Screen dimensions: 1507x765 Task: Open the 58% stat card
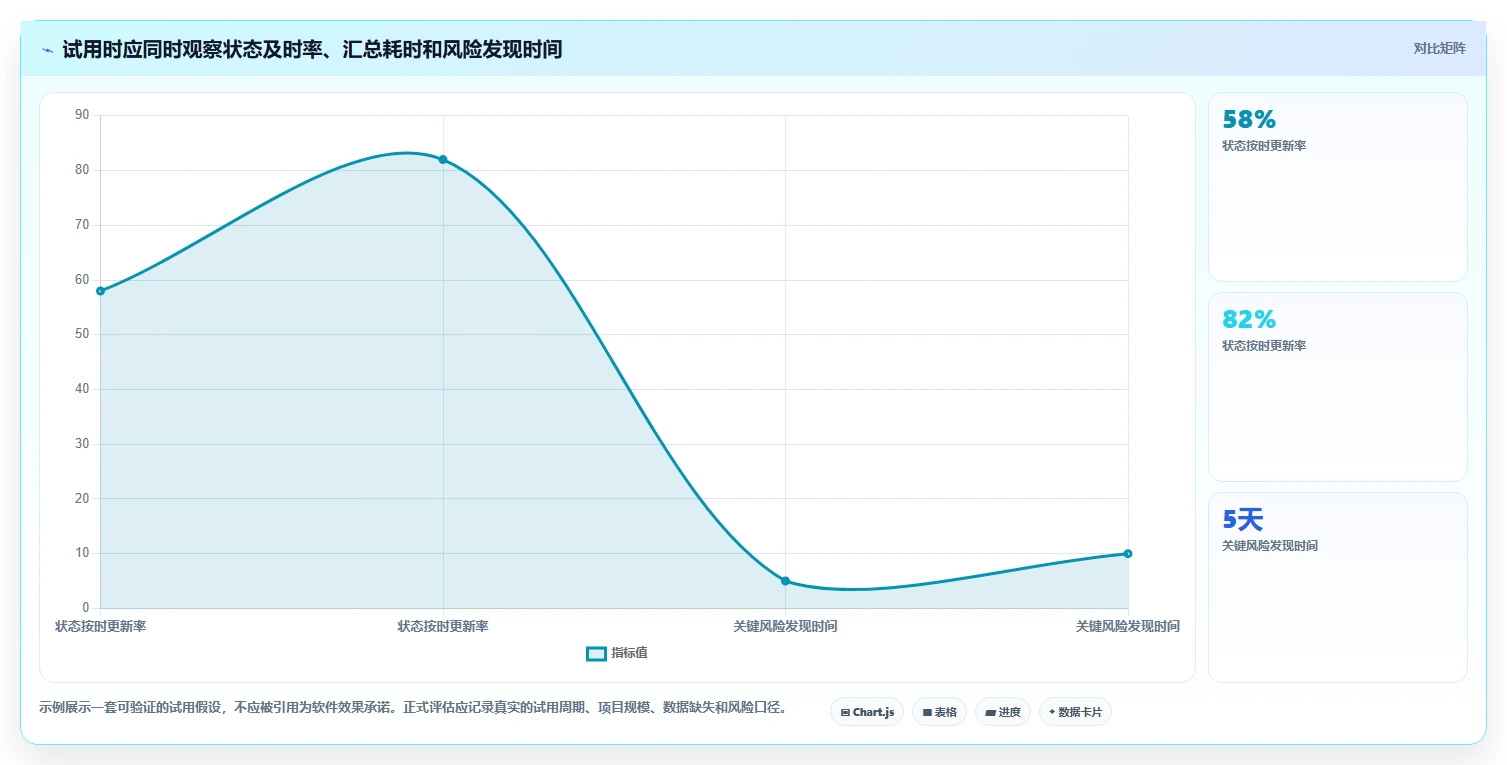click(x=1338, y=187)
